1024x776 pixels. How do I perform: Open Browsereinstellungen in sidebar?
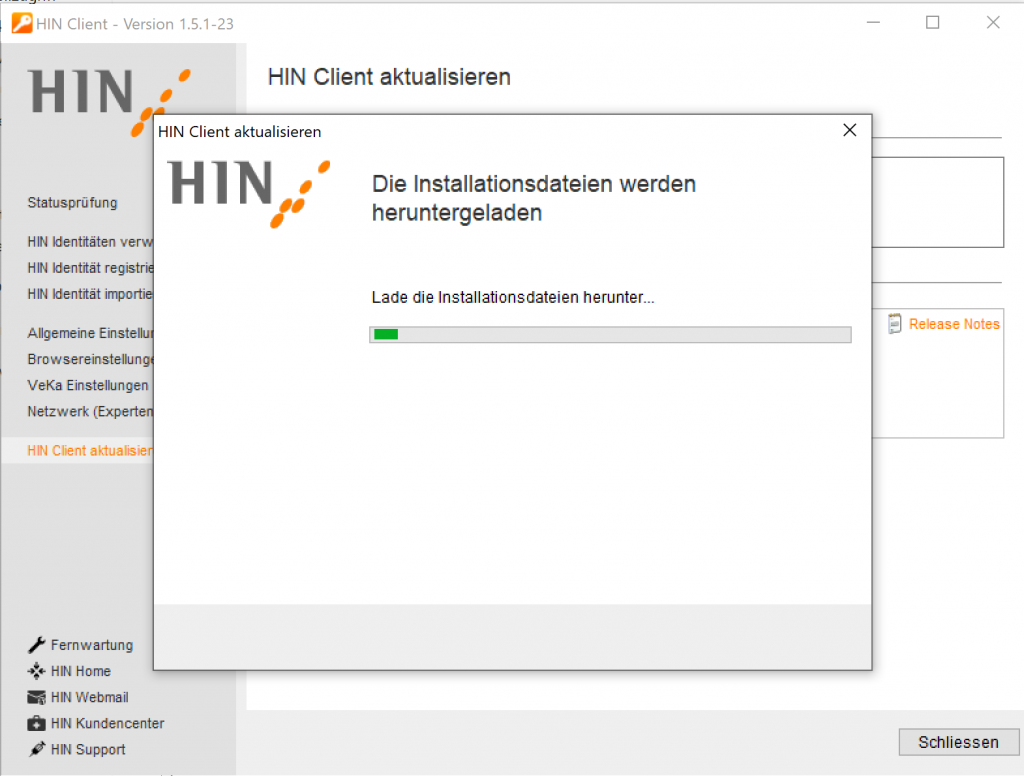(90, 359)
